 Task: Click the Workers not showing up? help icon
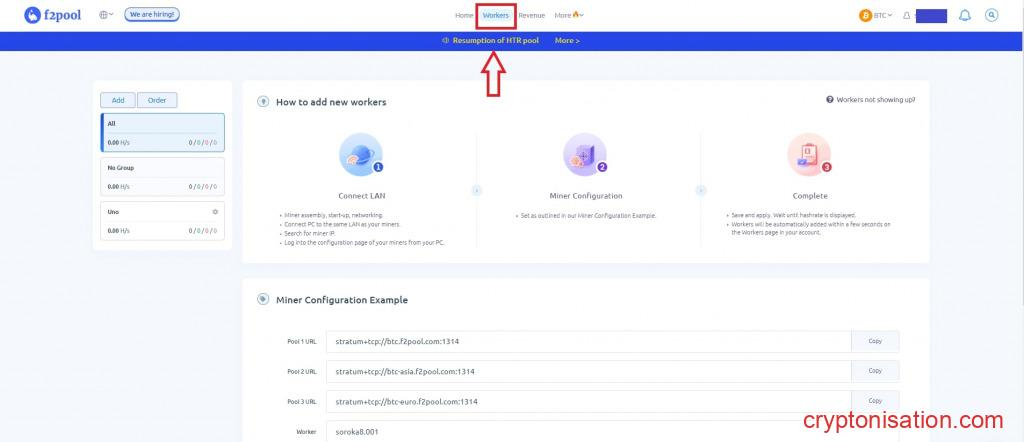[x=830, y=100]
